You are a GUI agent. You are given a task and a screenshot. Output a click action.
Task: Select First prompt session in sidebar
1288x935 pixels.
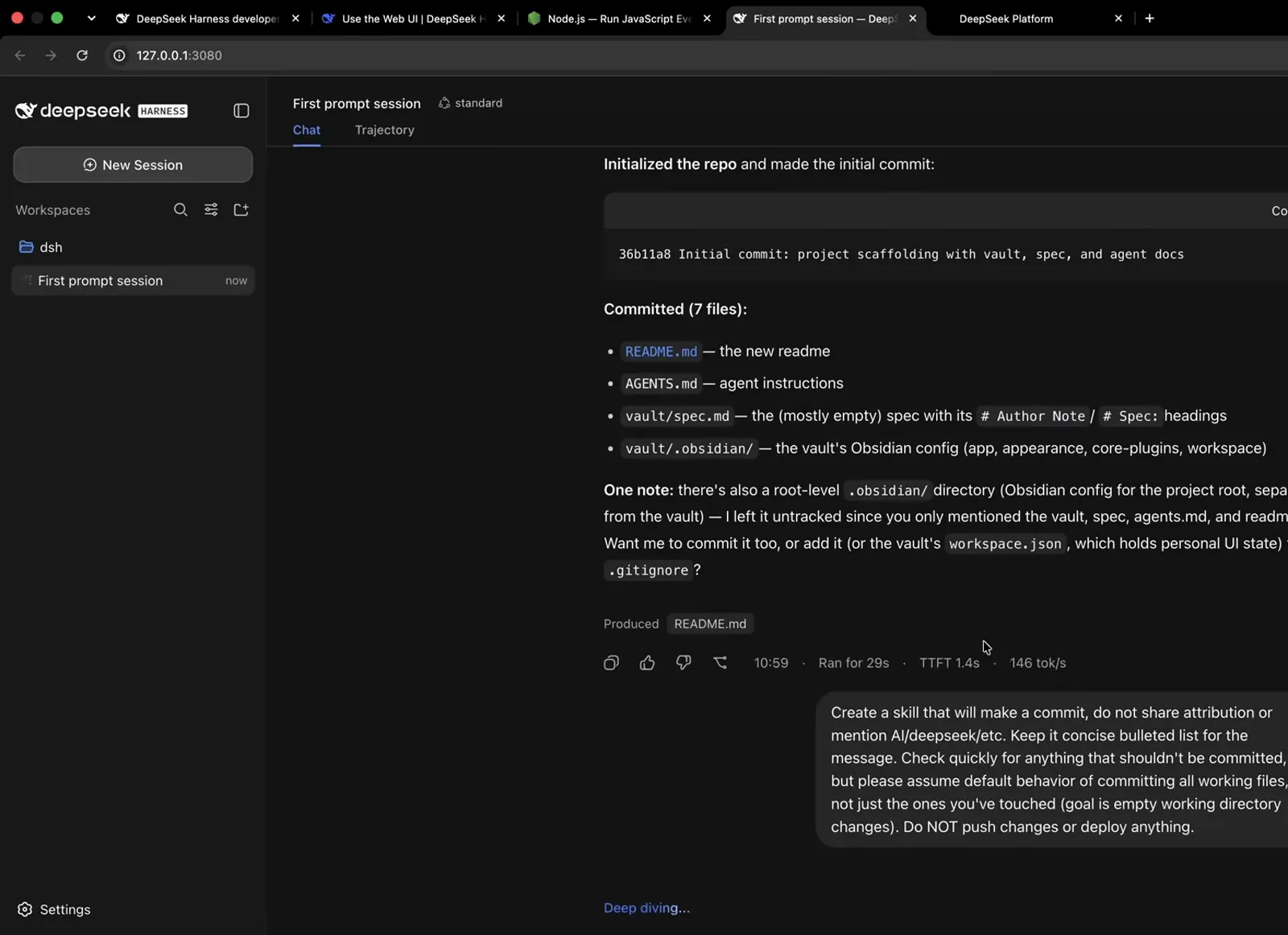[x=133, y=281]
